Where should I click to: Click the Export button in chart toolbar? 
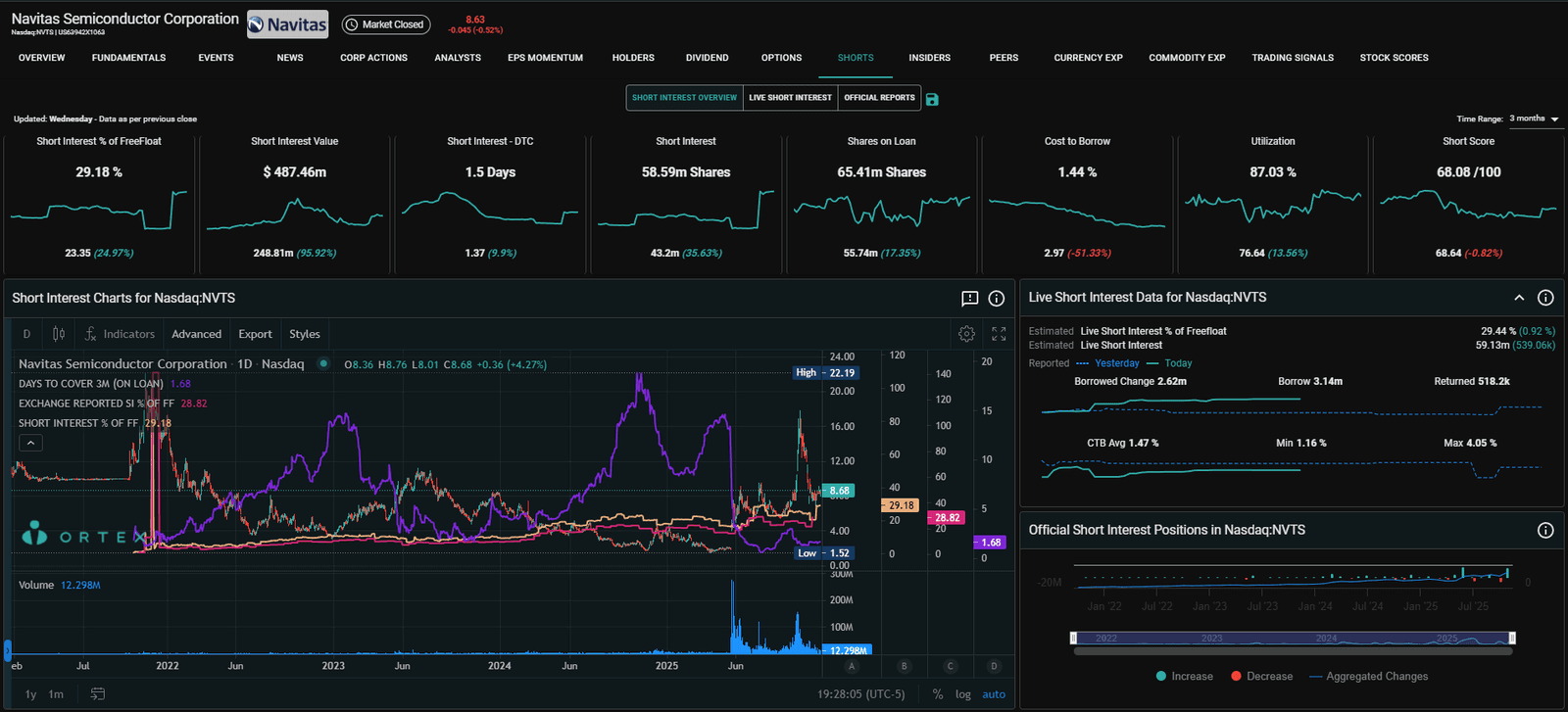tap(255, 334)
